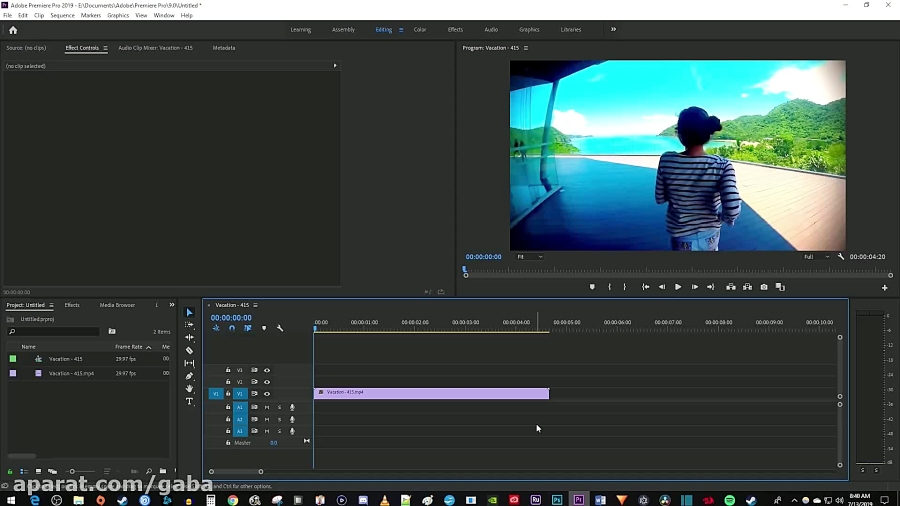900x506 pixels.
Task: Step forward one frame
Action: tap(695, 287)
